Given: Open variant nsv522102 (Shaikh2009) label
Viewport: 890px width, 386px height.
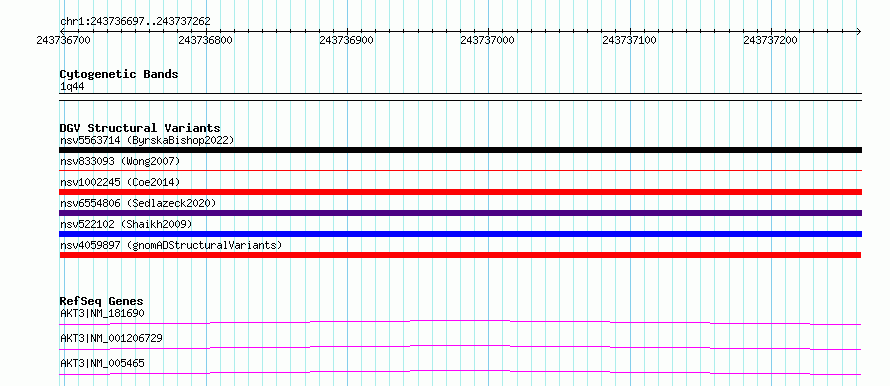Looking at the screenshot, I should pyautogui.click(x=126, y=224).
